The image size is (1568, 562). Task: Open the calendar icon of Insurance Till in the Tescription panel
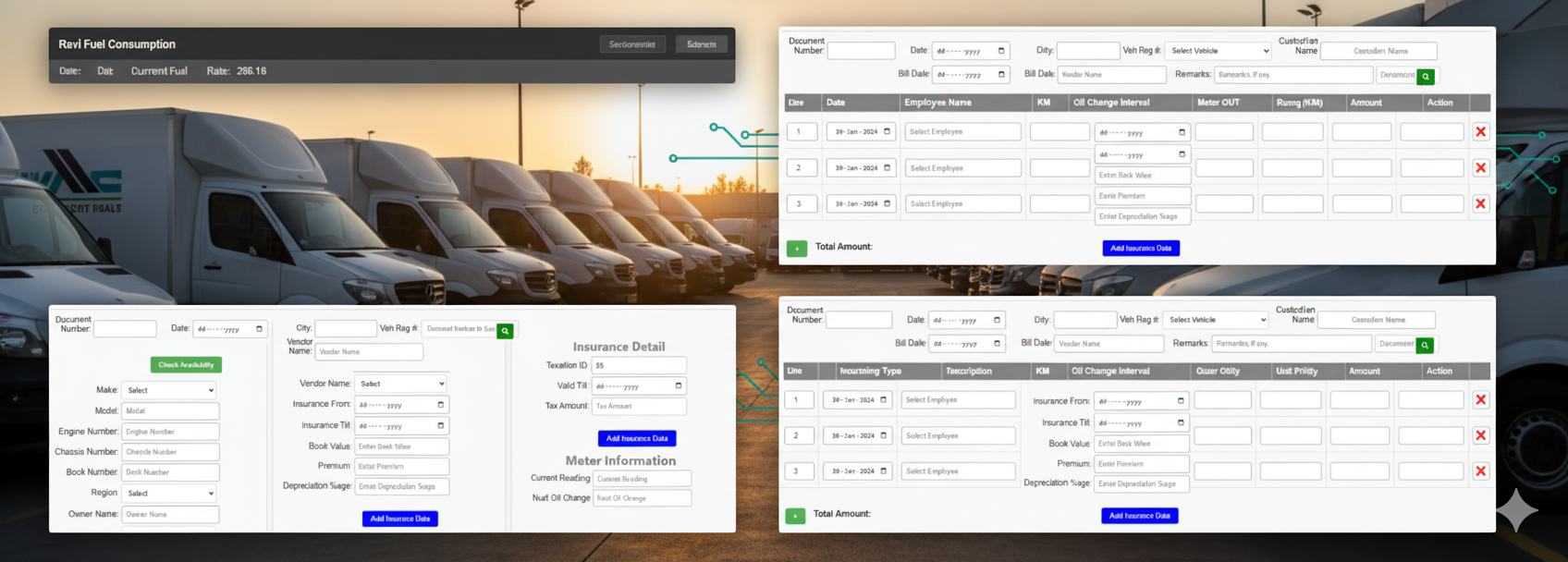point(1181,422)
